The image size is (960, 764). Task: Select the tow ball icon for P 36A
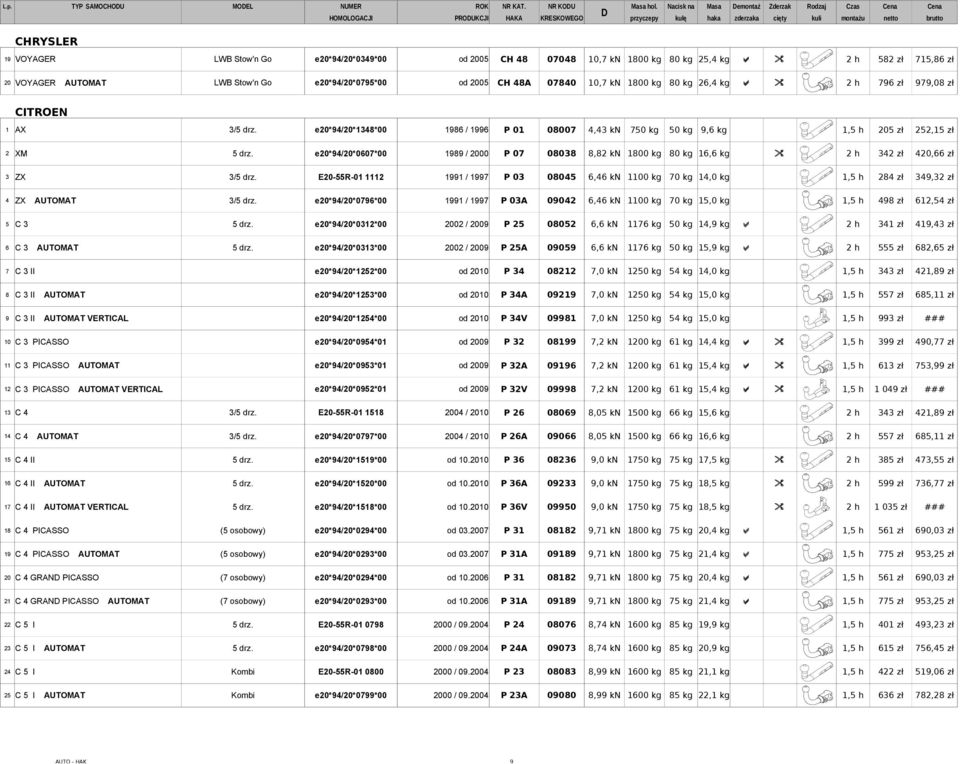[816, 484]
